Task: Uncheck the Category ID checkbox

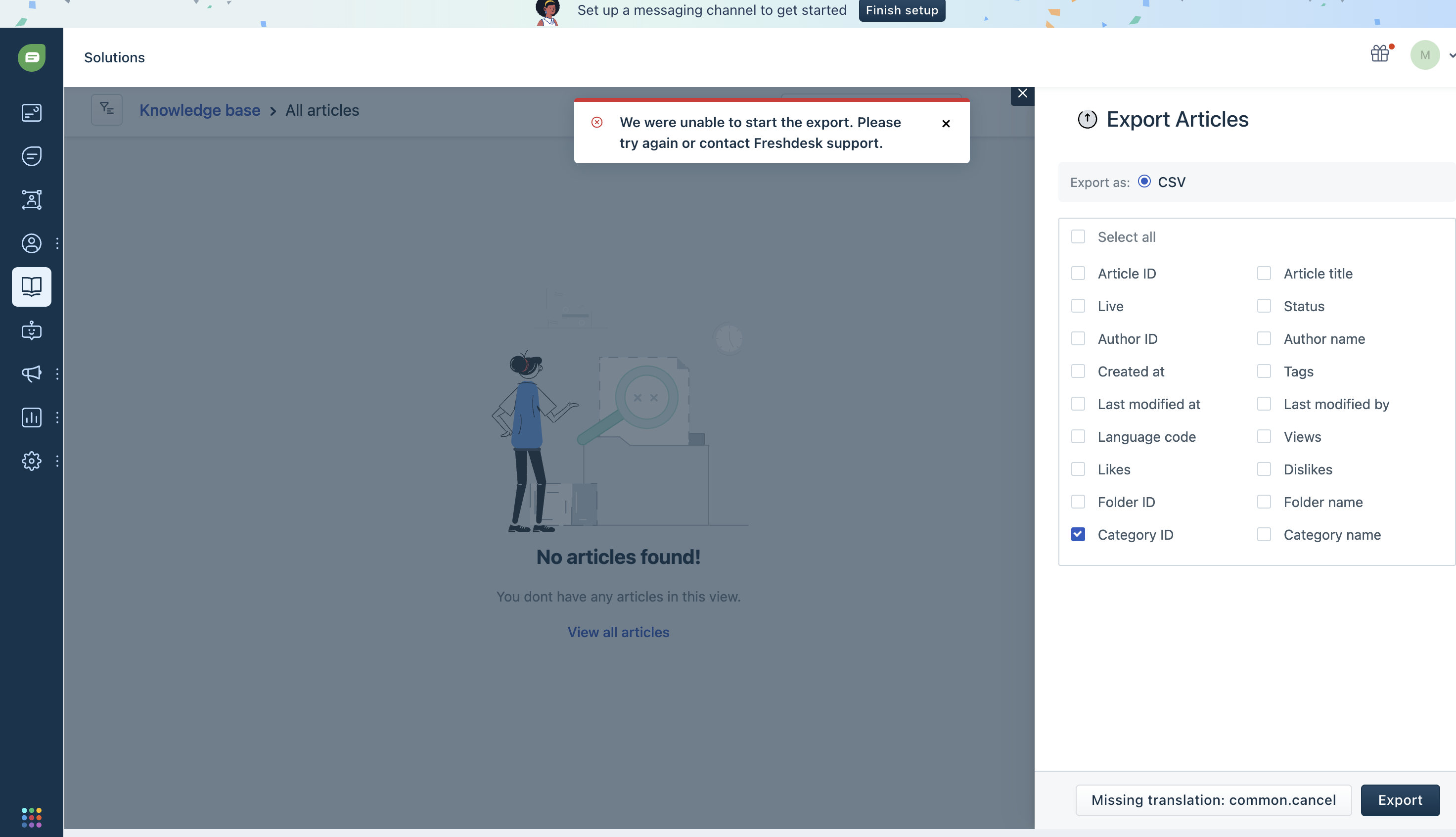Action: click(x=1078, y=535)
